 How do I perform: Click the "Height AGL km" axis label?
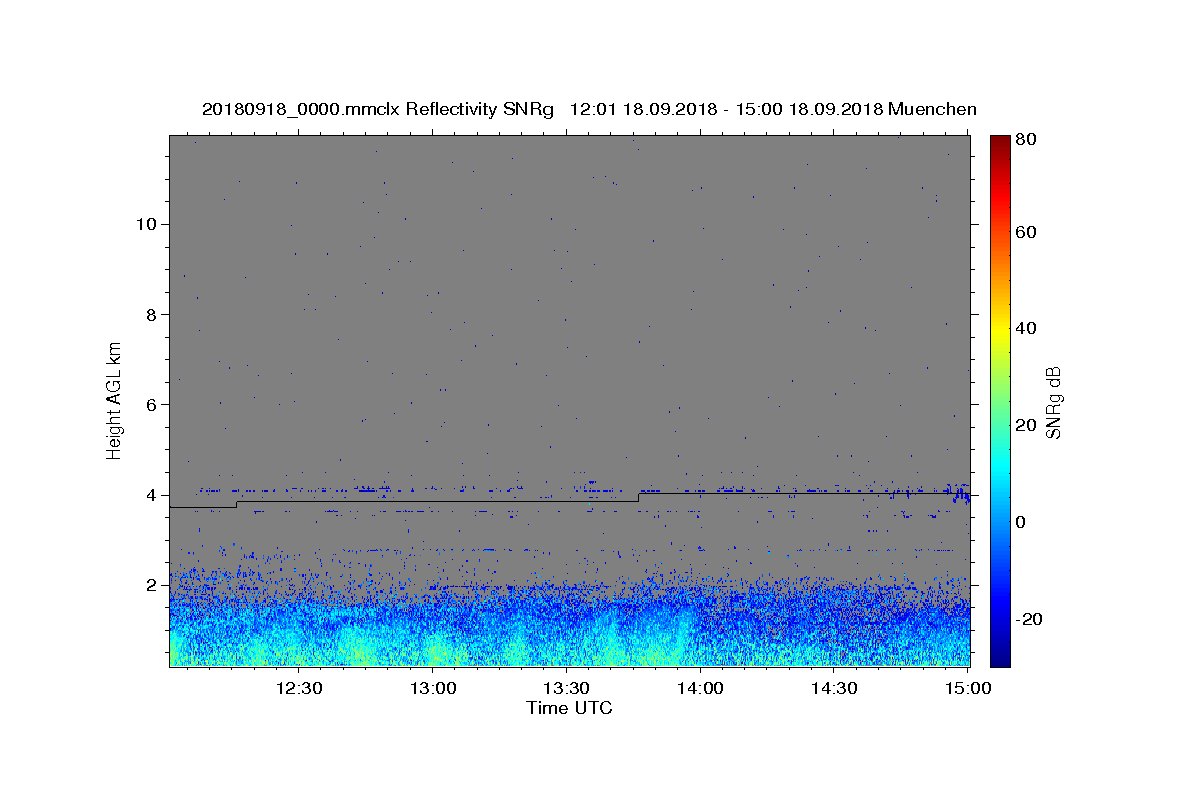[115, 400]
